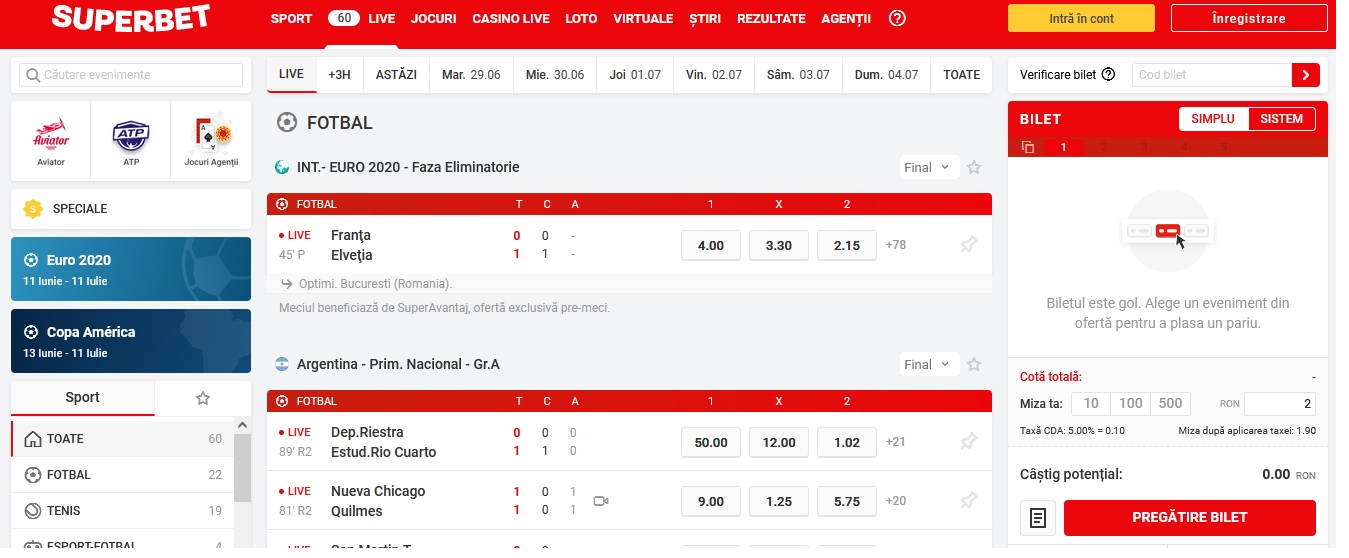
Task: Set stake to 10 quick button
Action: [x=1091, y=404]
